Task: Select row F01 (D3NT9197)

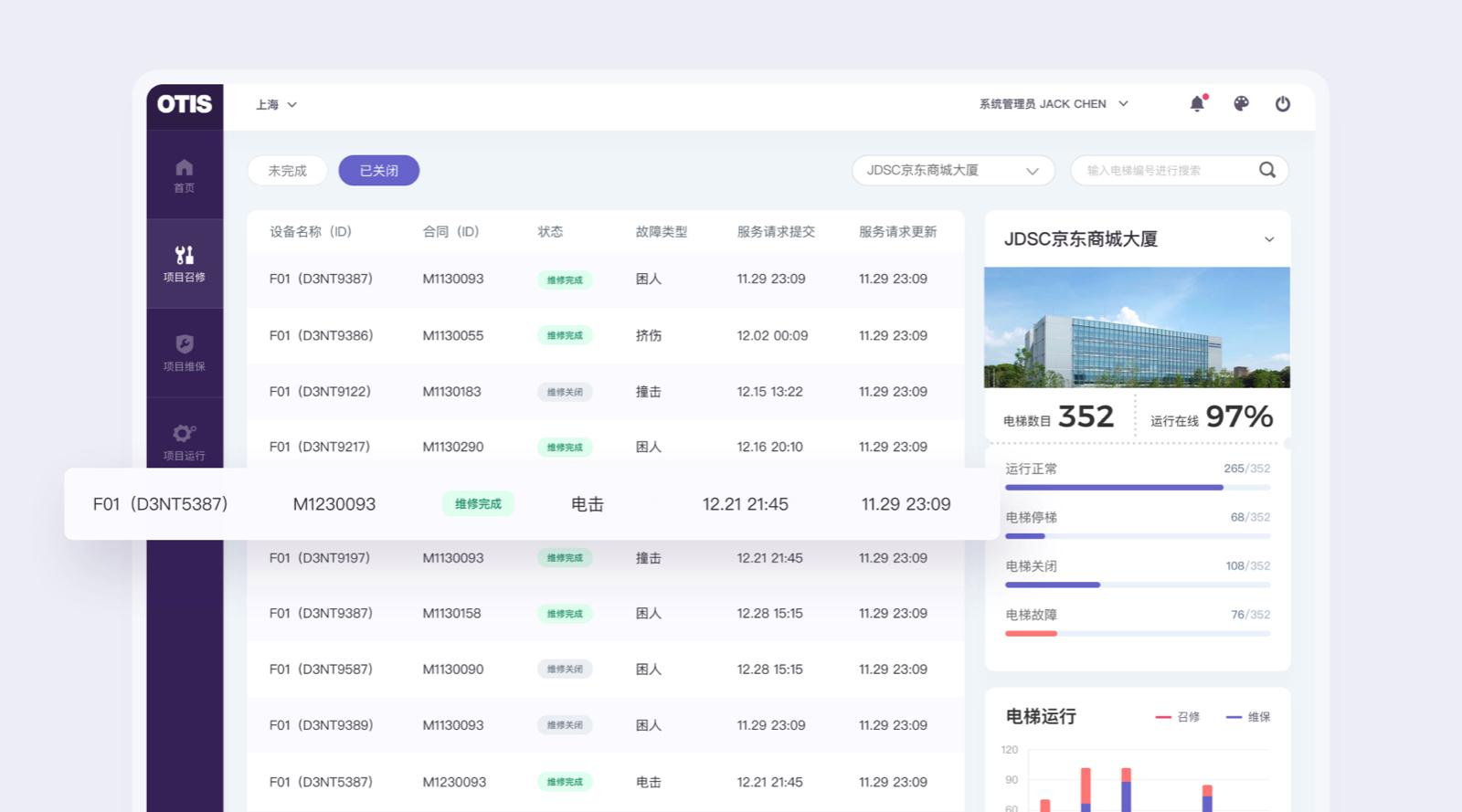Action: coord(606,558)
